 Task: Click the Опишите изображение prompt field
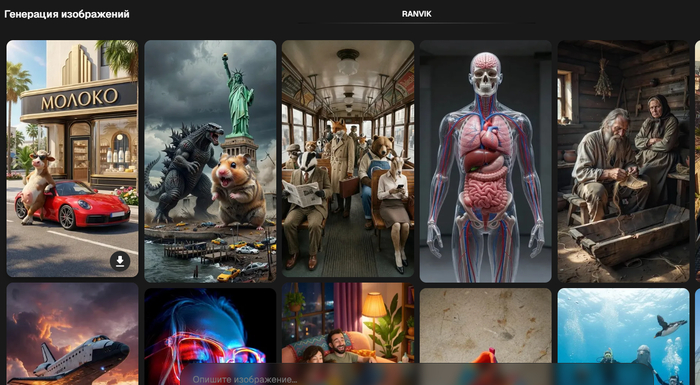[417, 375]
